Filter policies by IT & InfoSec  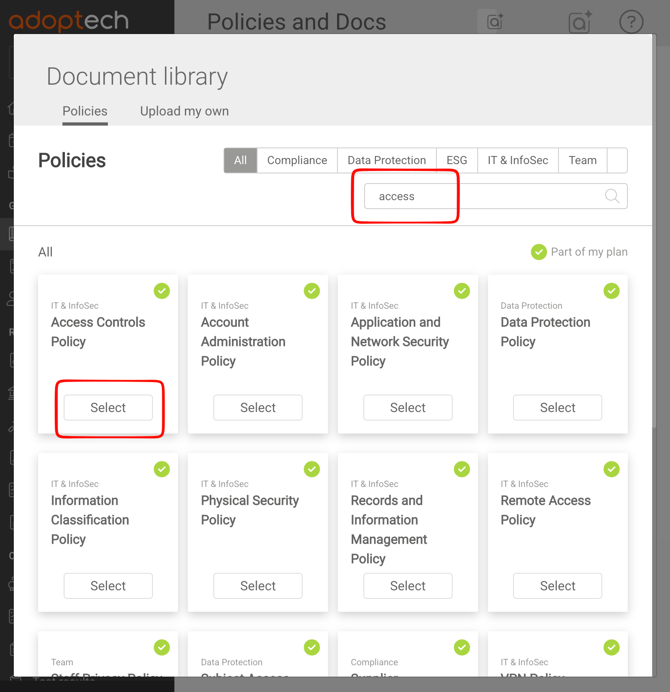click(518, 160)
